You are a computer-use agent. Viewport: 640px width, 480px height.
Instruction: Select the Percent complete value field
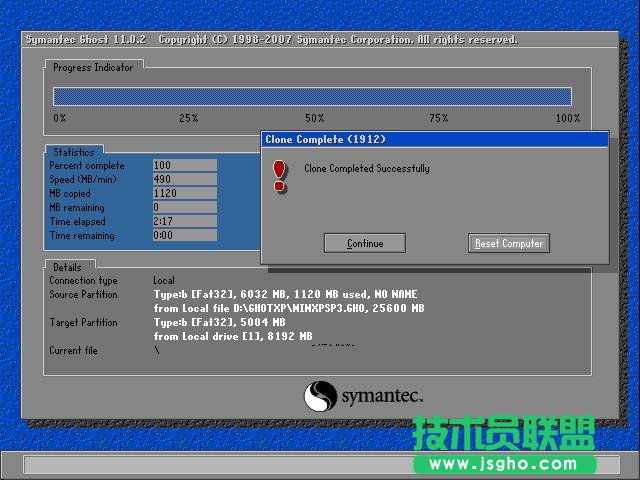click(x=184, y=165)
